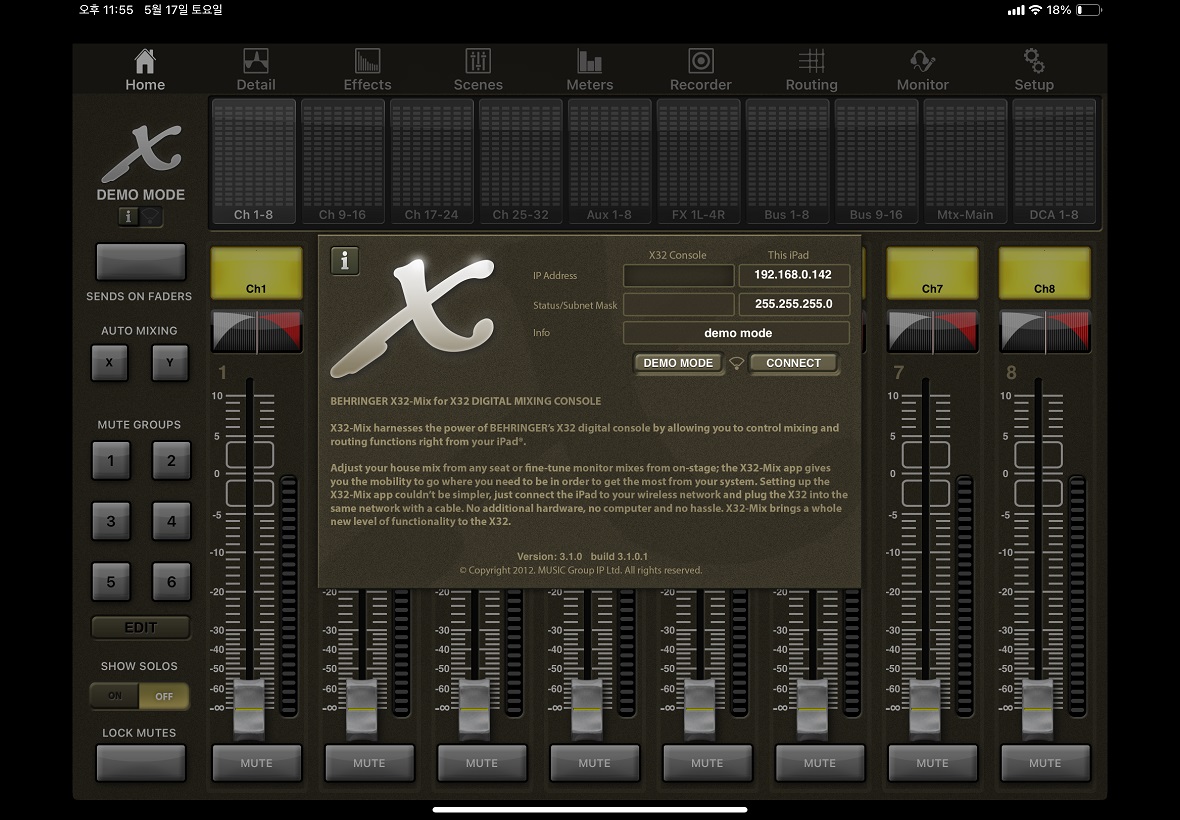Viewport: 1180px width, 820px height.
Task: Toggle Mute Group 4
Action: (171, 521)
